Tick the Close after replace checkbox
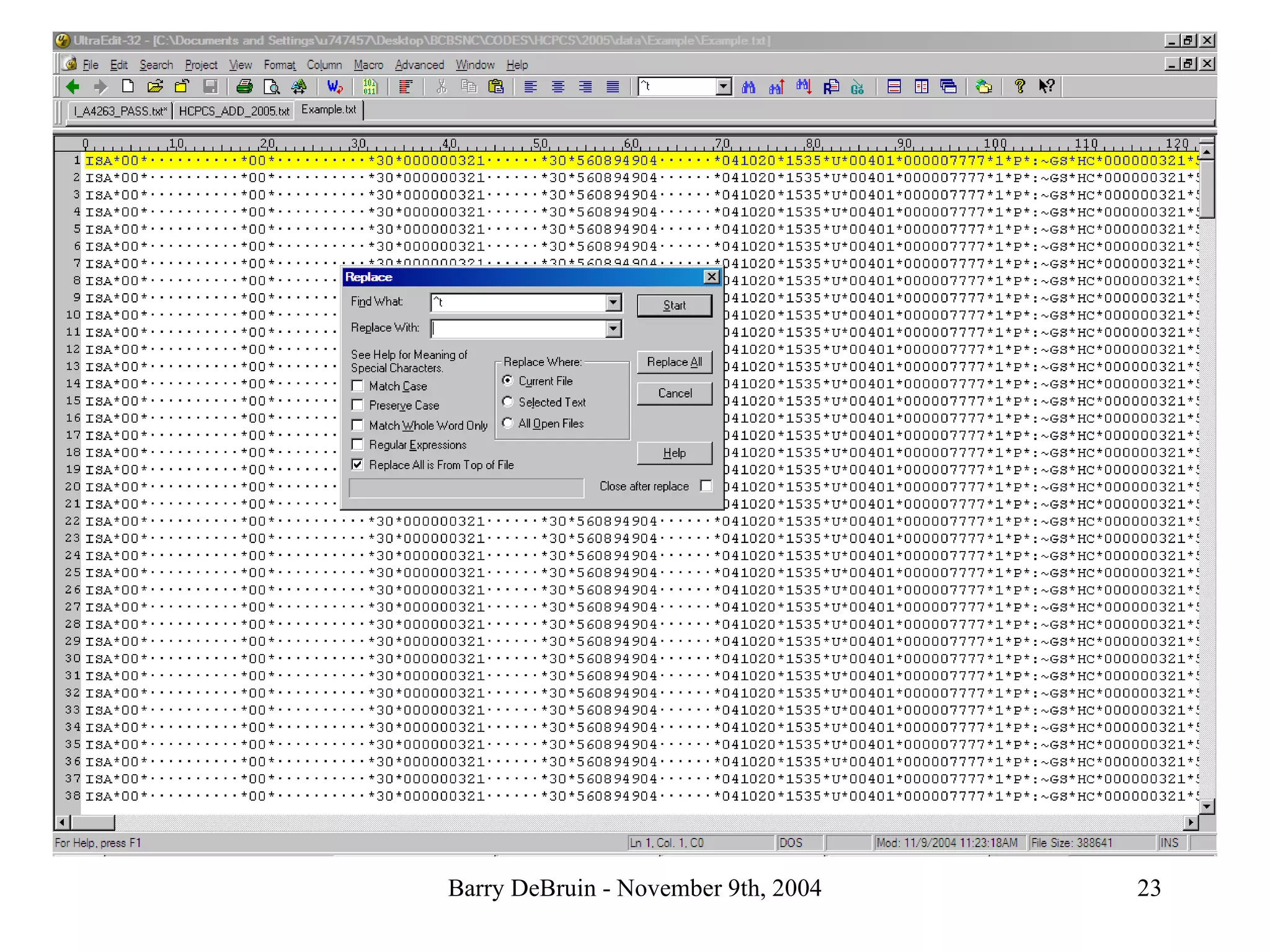The height and width of the screenshot is (952, 1270). pyautogui.click(x=706, y=486)
